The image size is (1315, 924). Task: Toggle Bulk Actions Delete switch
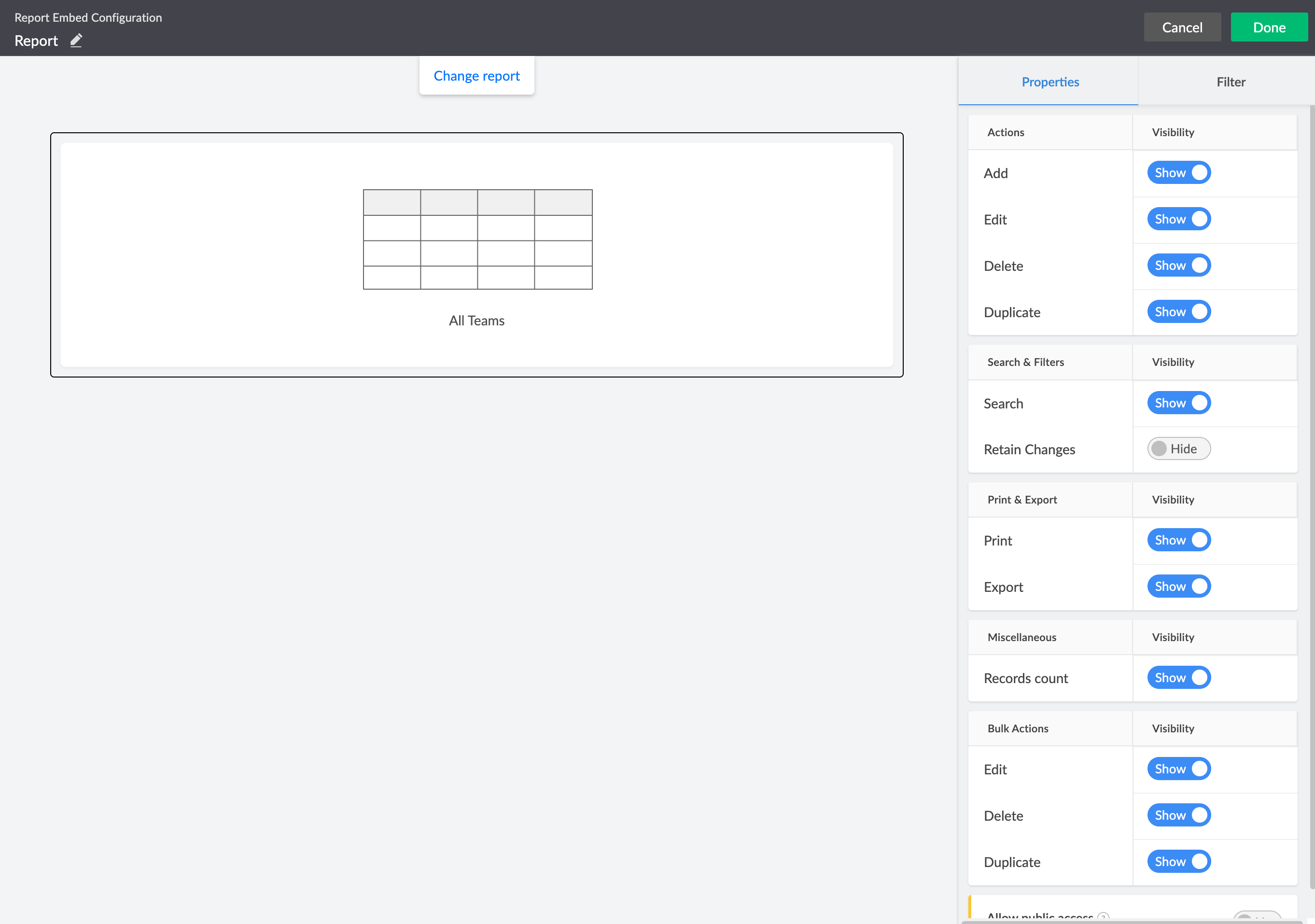[x=1178, y=816]
